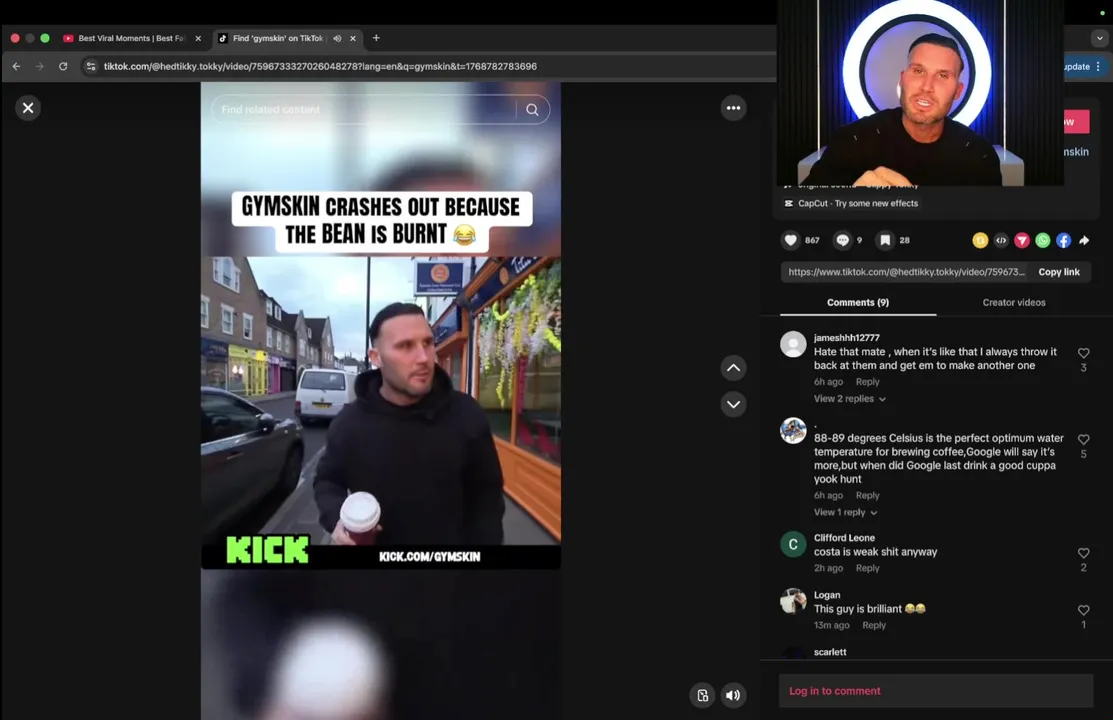
Task: Go to previous video with up arrow
Action: 733,368
